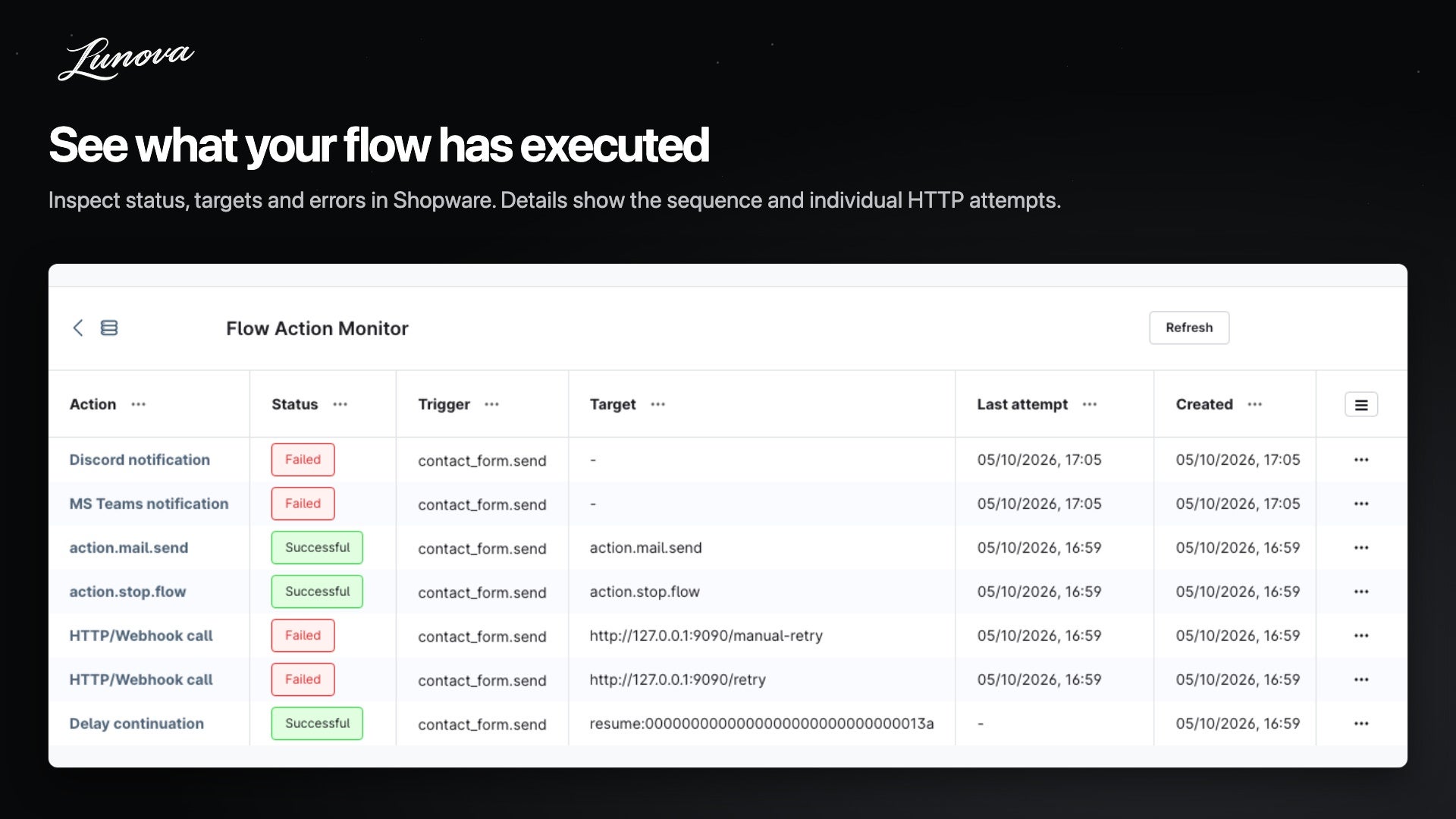Click the Refresh button
Viewport: 1456px width, 819px height.
click(x=1189, y=328)
